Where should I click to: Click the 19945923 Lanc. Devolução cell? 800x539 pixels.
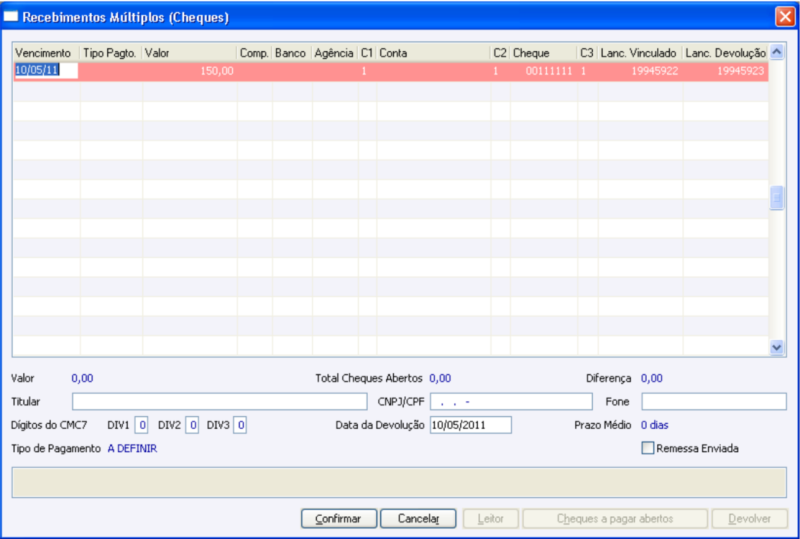coord(726,71)
